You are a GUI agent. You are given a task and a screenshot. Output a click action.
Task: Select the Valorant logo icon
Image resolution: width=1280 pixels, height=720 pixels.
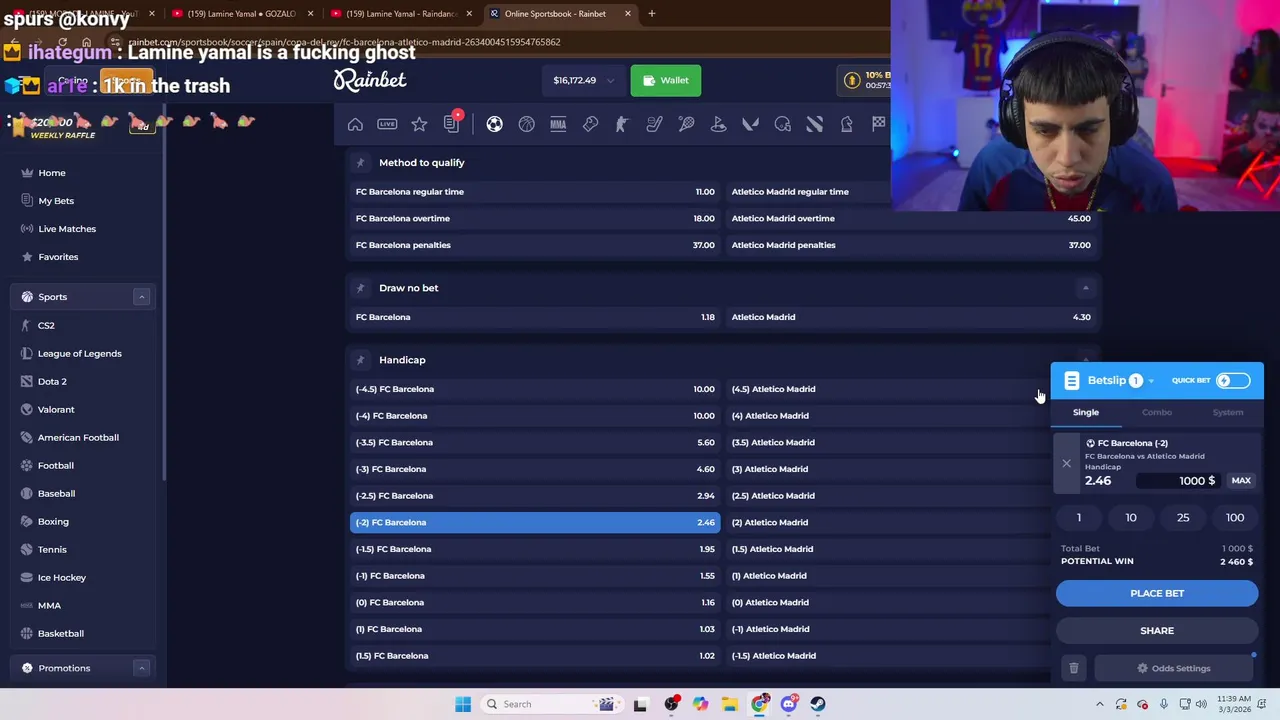pos(750,124)
